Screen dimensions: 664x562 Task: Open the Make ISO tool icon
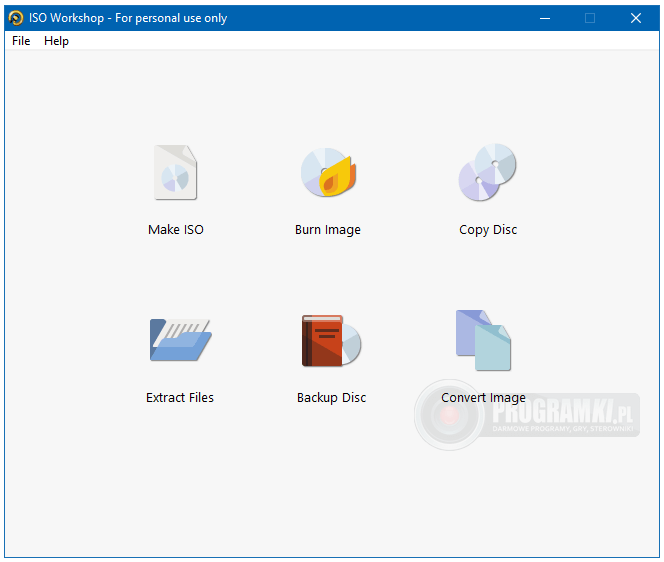(x=175, y=172)
